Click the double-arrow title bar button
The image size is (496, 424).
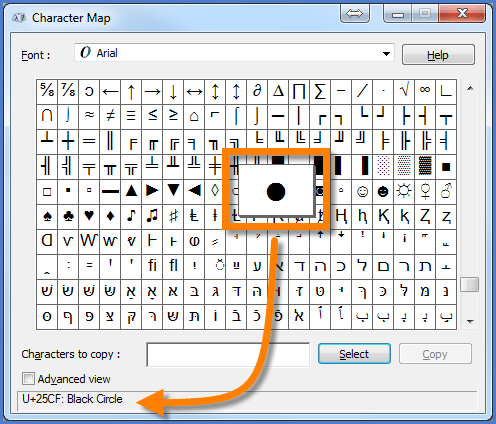(354, 14)
